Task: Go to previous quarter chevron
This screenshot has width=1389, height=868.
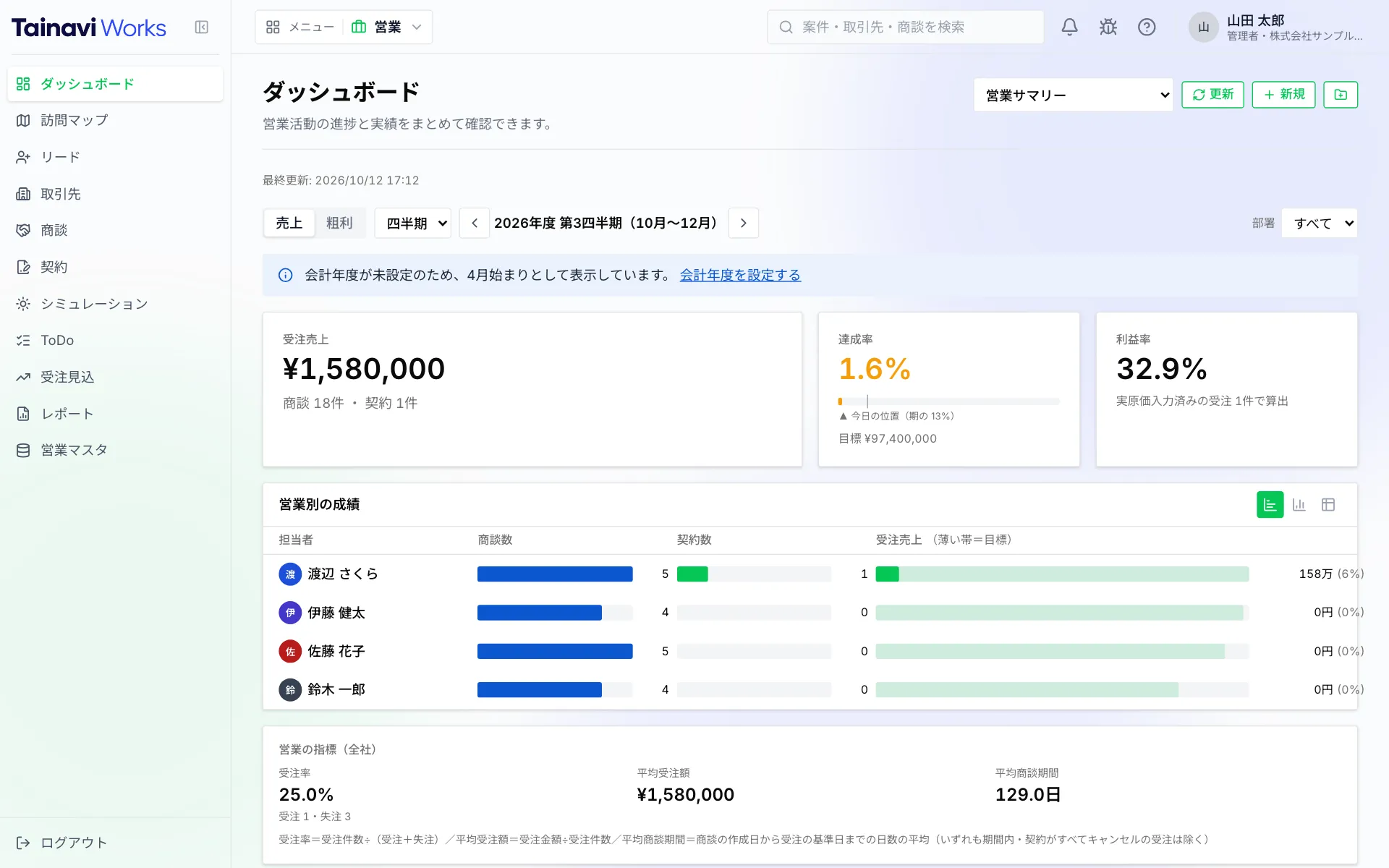Action: 475,223
